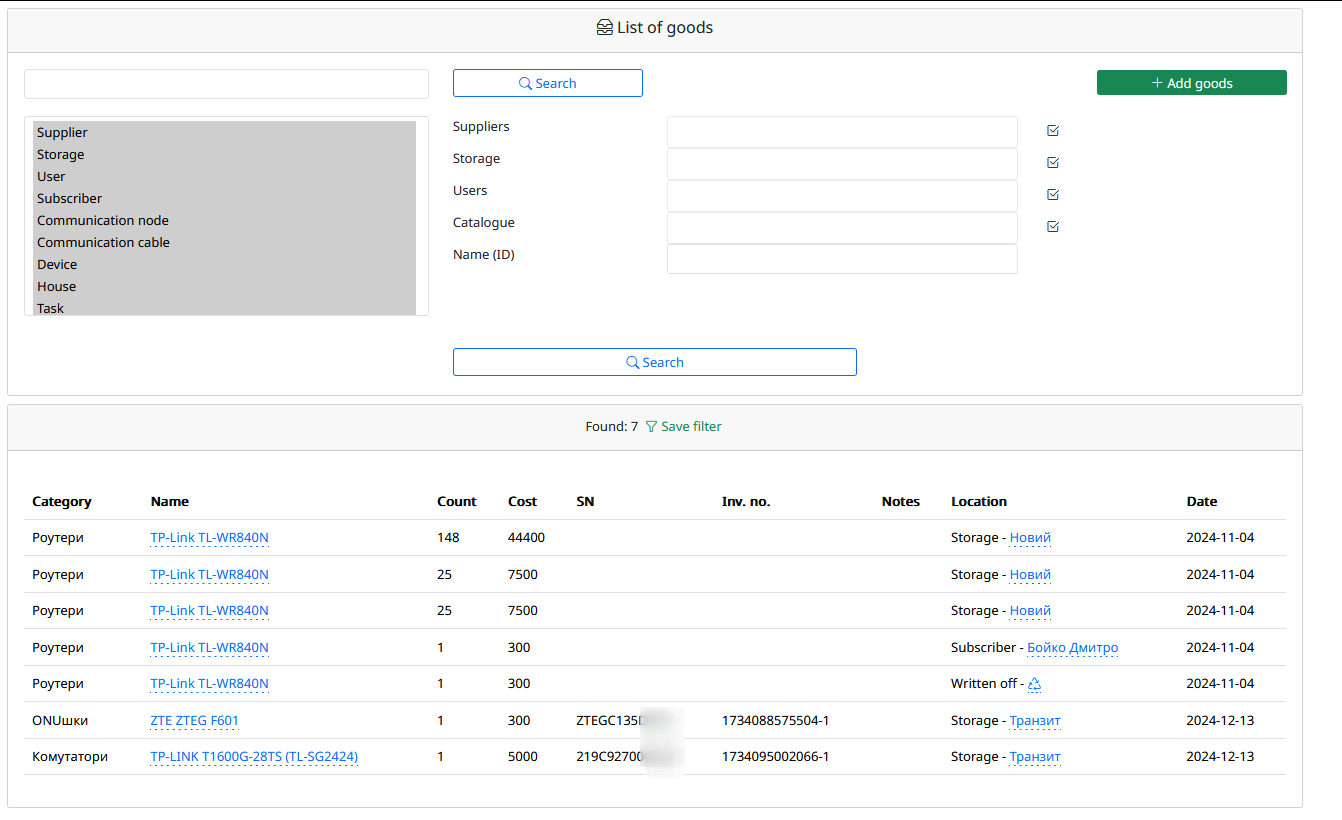This screenshot has width=1342, height=820.
Task: Focus the quick search text field
Action: tap(226, 84)
